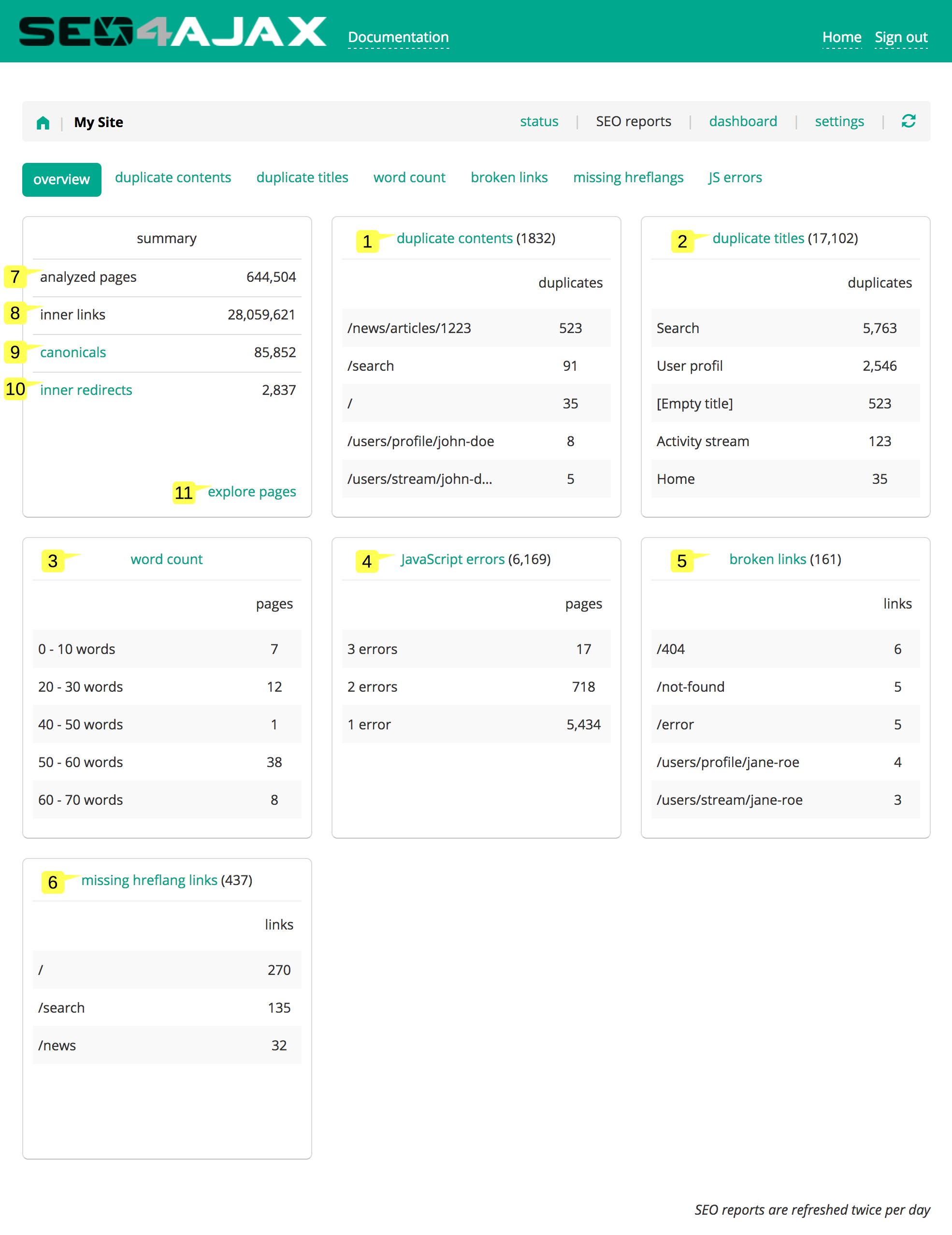Open the Documentation page
This screenshot has width=952, height=1235.
click(x=399, y=37)
